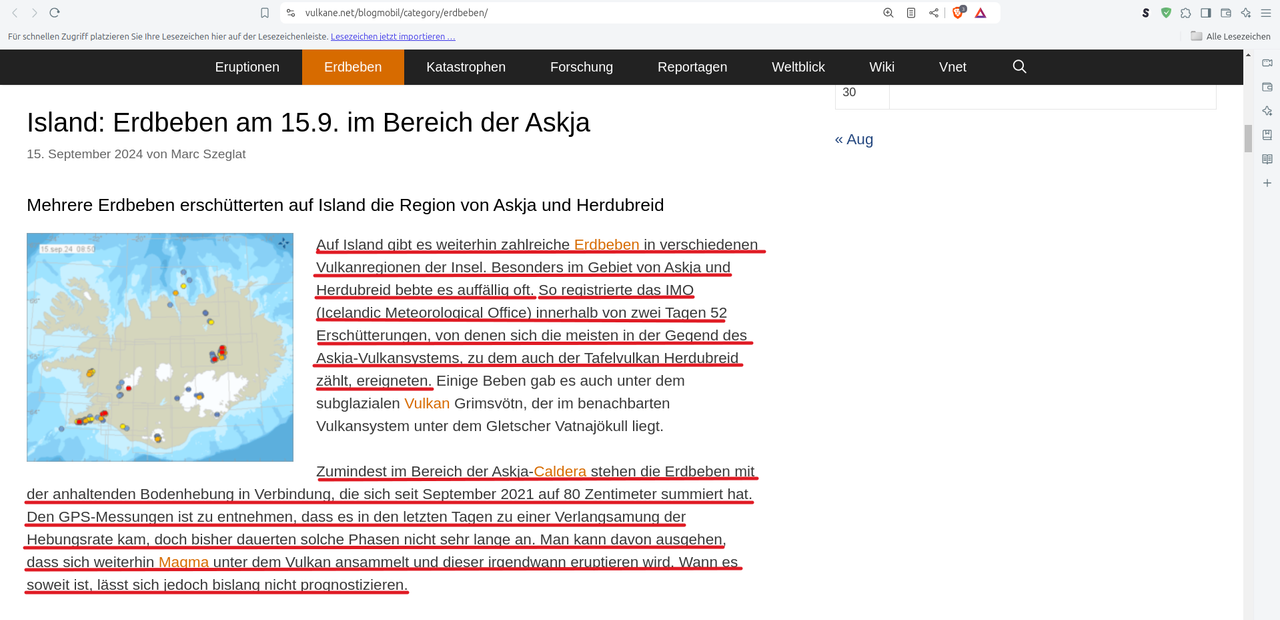The height and width of the screenshot is (620, 1280).
Task: Open the Wiki menu item
Action: 882,67
